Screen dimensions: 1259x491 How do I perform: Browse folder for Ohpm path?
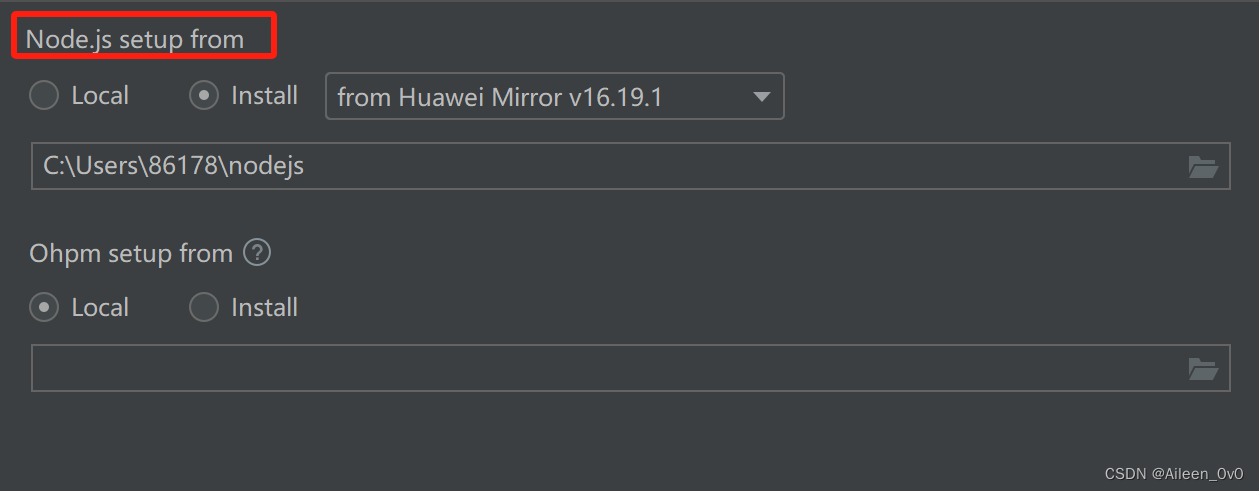[1203, 369]
